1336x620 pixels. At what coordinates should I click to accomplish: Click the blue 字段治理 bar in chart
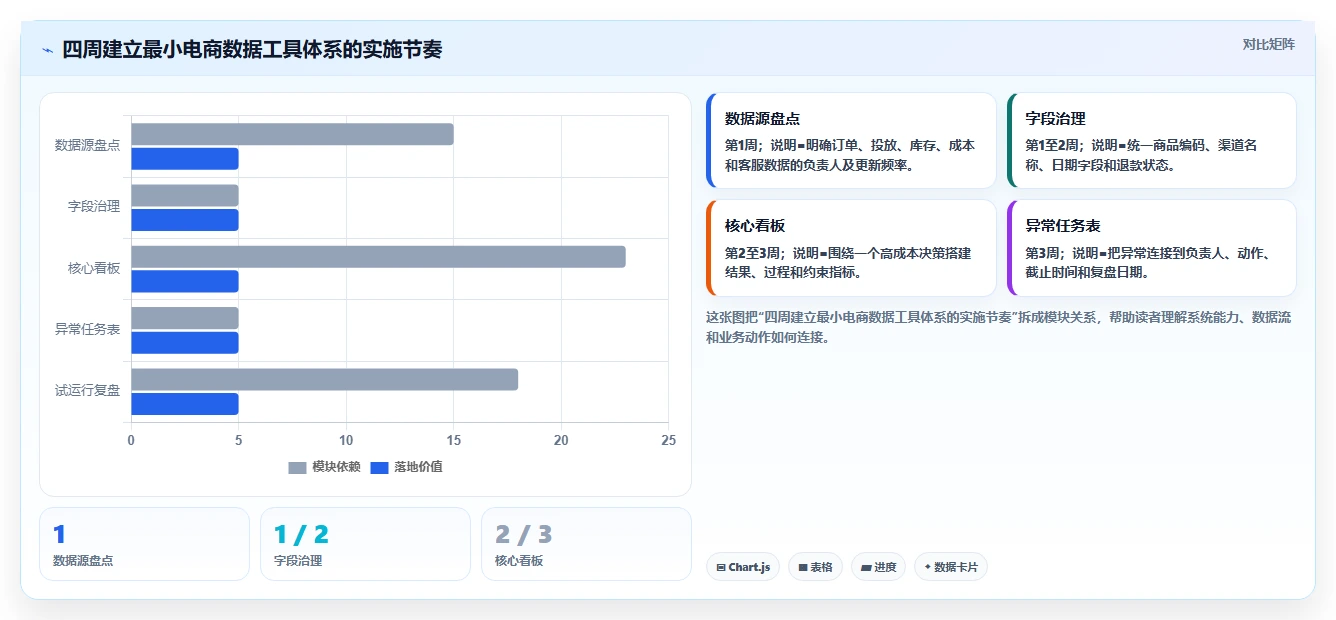tap(185, 220)
